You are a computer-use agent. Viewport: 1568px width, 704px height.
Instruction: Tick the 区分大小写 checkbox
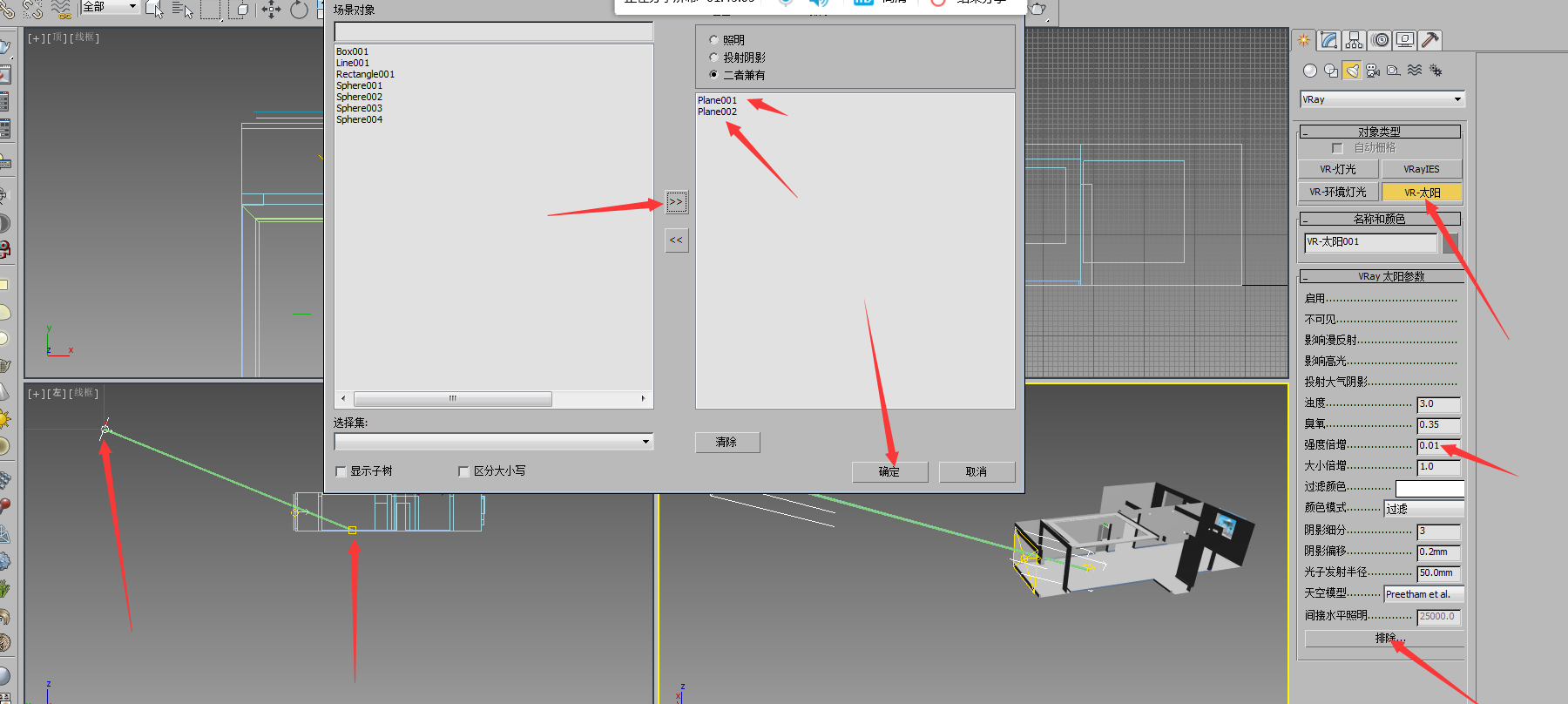click(x=463, y=471)
